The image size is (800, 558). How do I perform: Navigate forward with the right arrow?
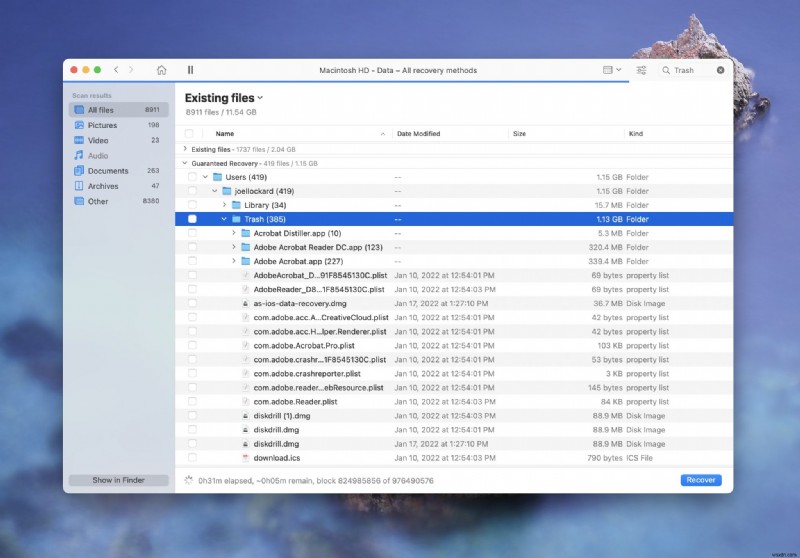tap(131, 70)
